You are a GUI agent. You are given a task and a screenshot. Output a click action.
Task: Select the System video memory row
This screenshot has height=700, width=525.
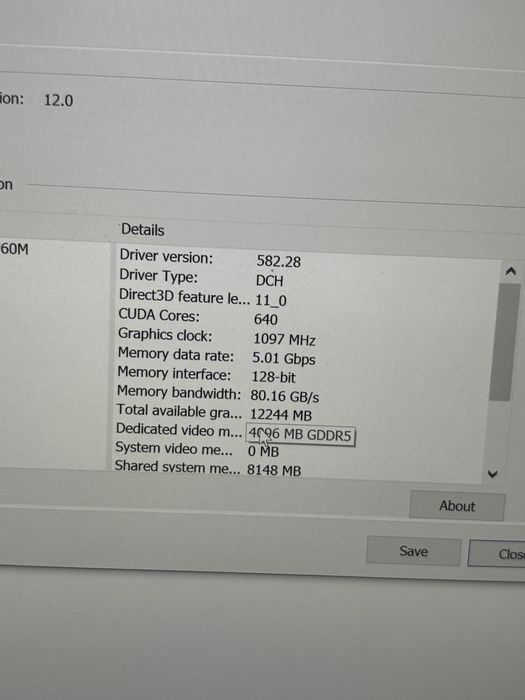click(x=197, y=450)
